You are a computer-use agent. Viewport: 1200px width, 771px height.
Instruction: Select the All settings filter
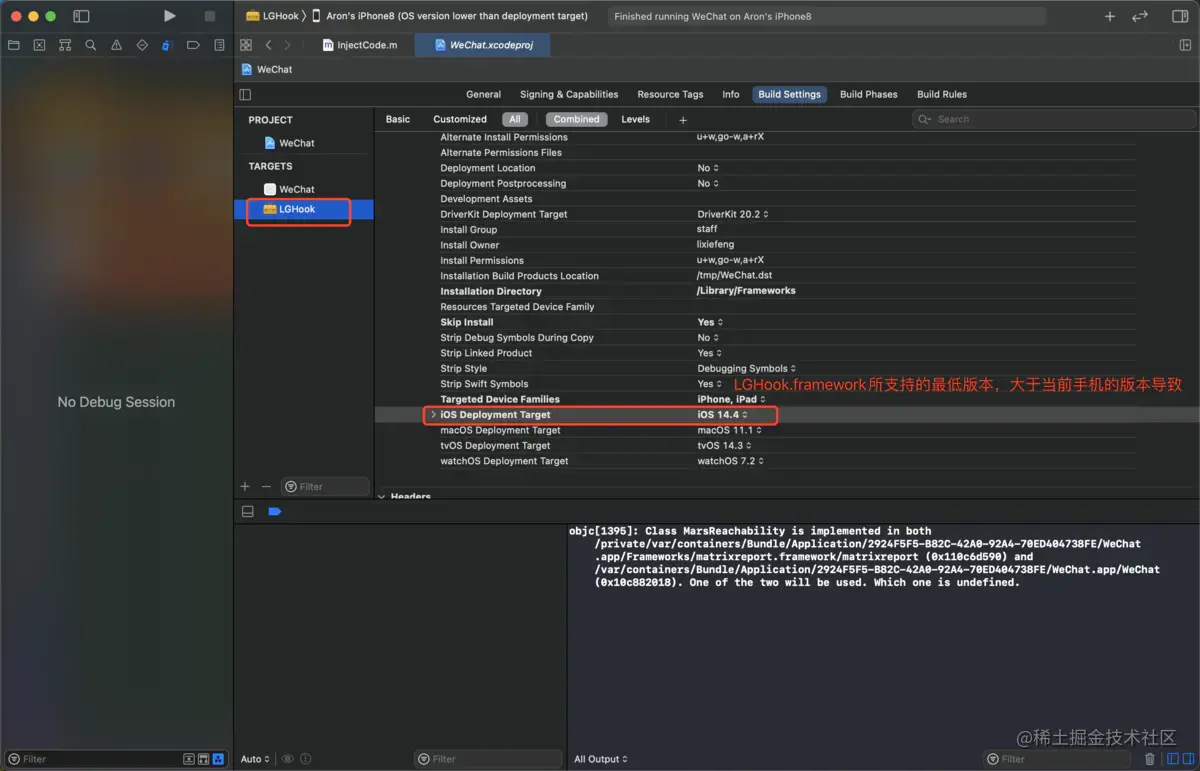pyautogui.click(x=515, y=119)
